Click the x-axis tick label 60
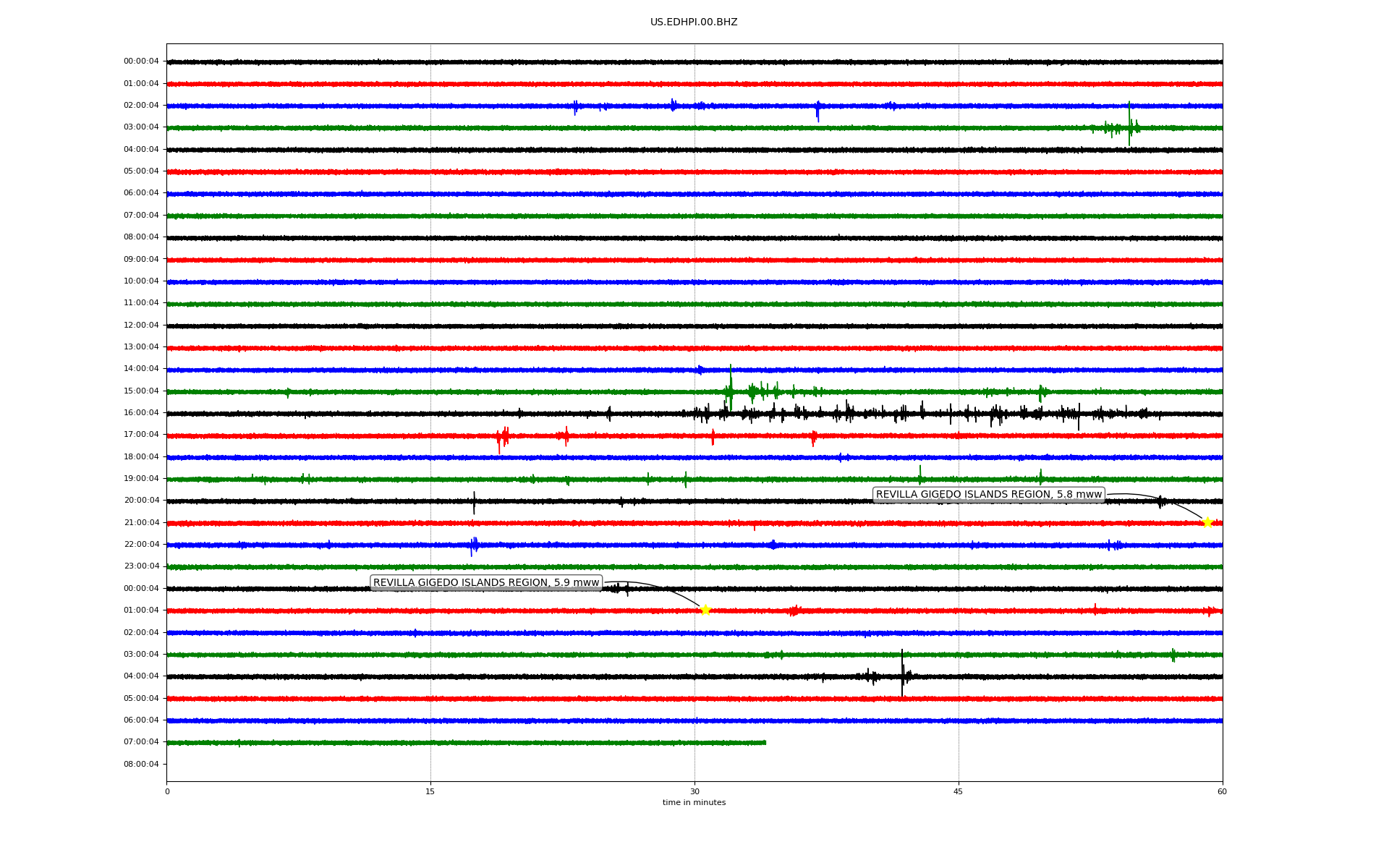 pyautogui.click(x=1222, y=791)
